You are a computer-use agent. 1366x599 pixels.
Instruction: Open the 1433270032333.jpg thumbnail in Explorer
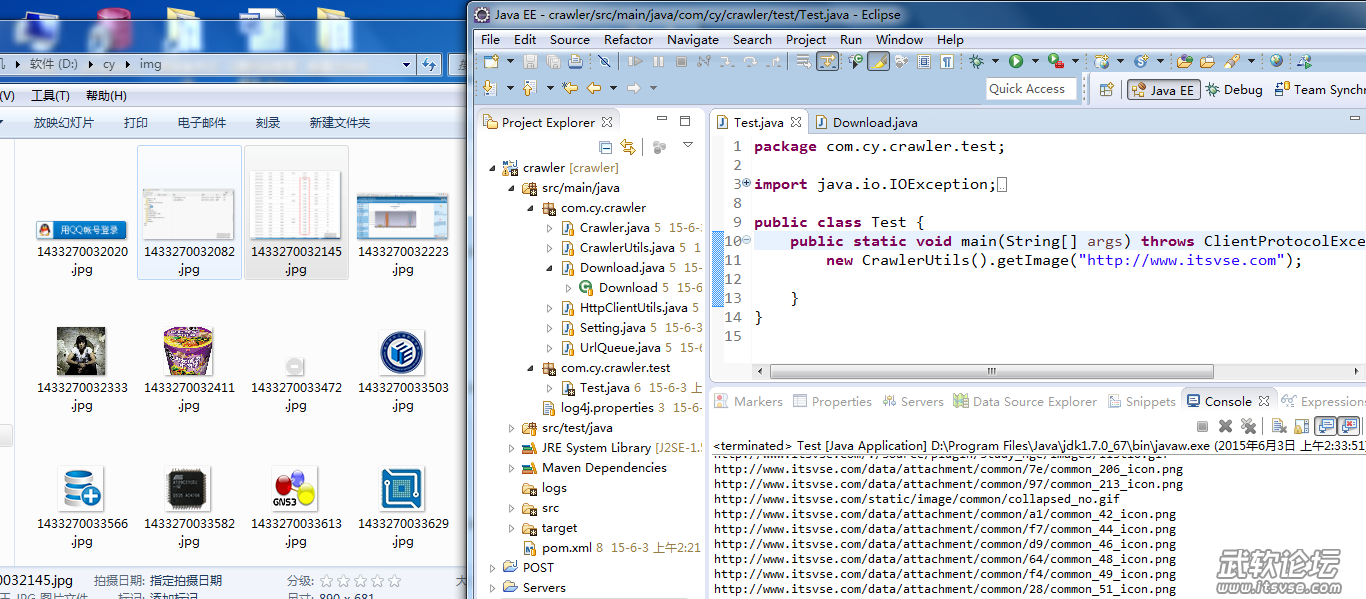click(x=82, y=352)
